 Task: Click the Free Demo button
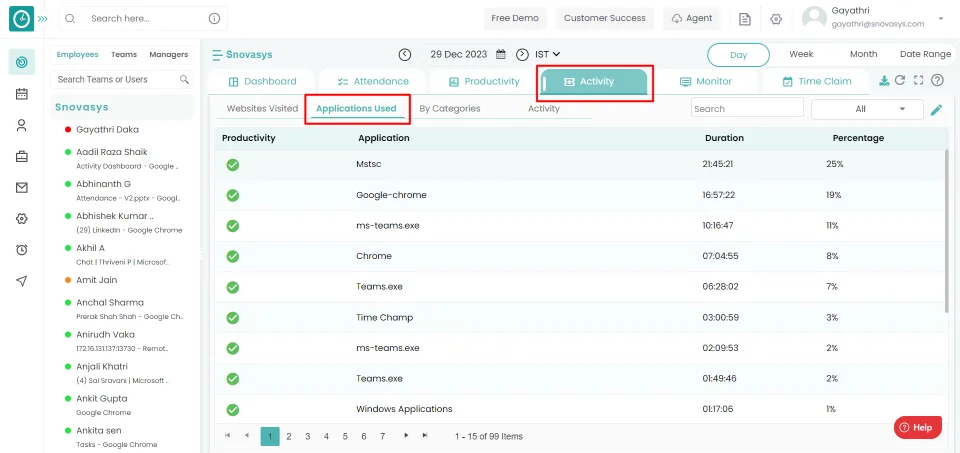point(515,18)
